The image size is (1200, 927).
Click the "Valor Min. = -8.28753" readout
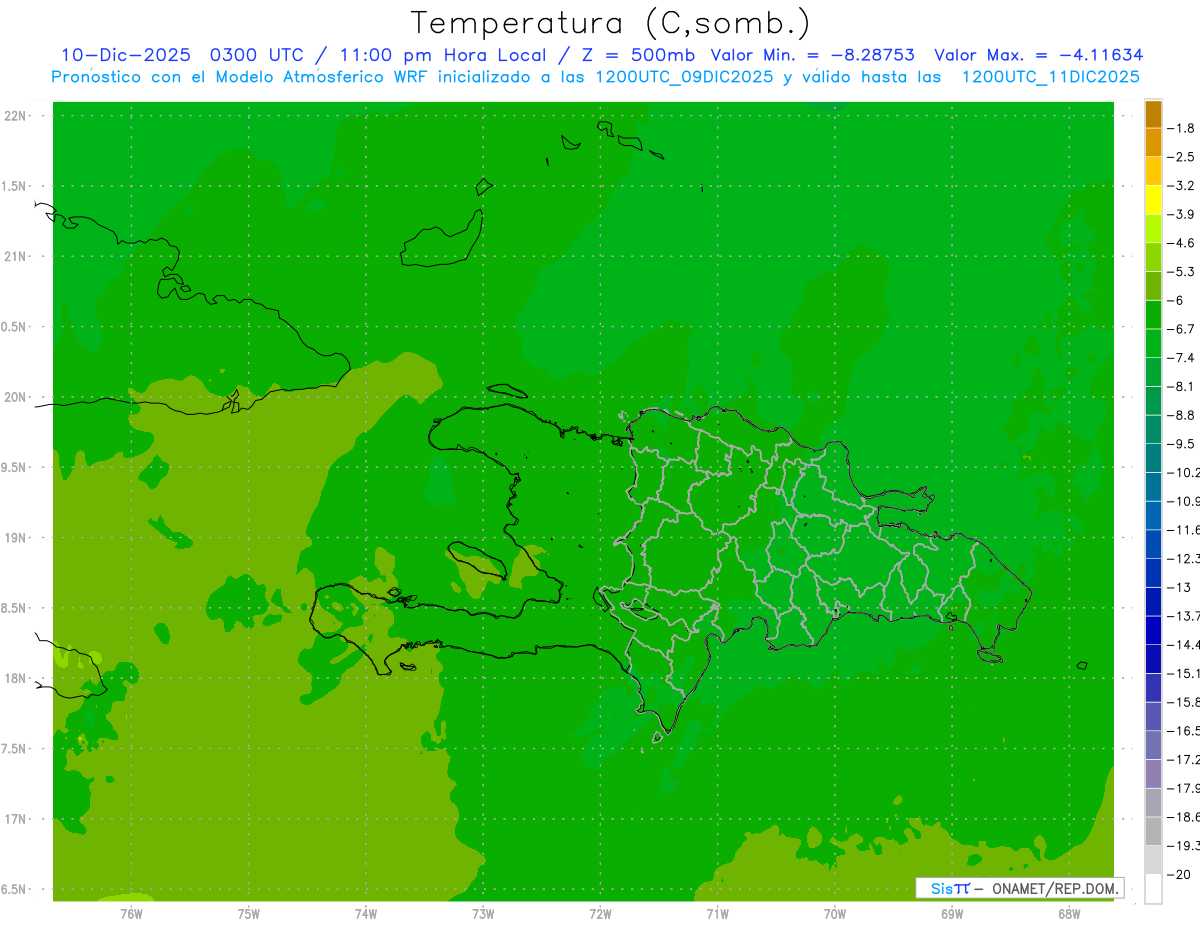[812, 55]
